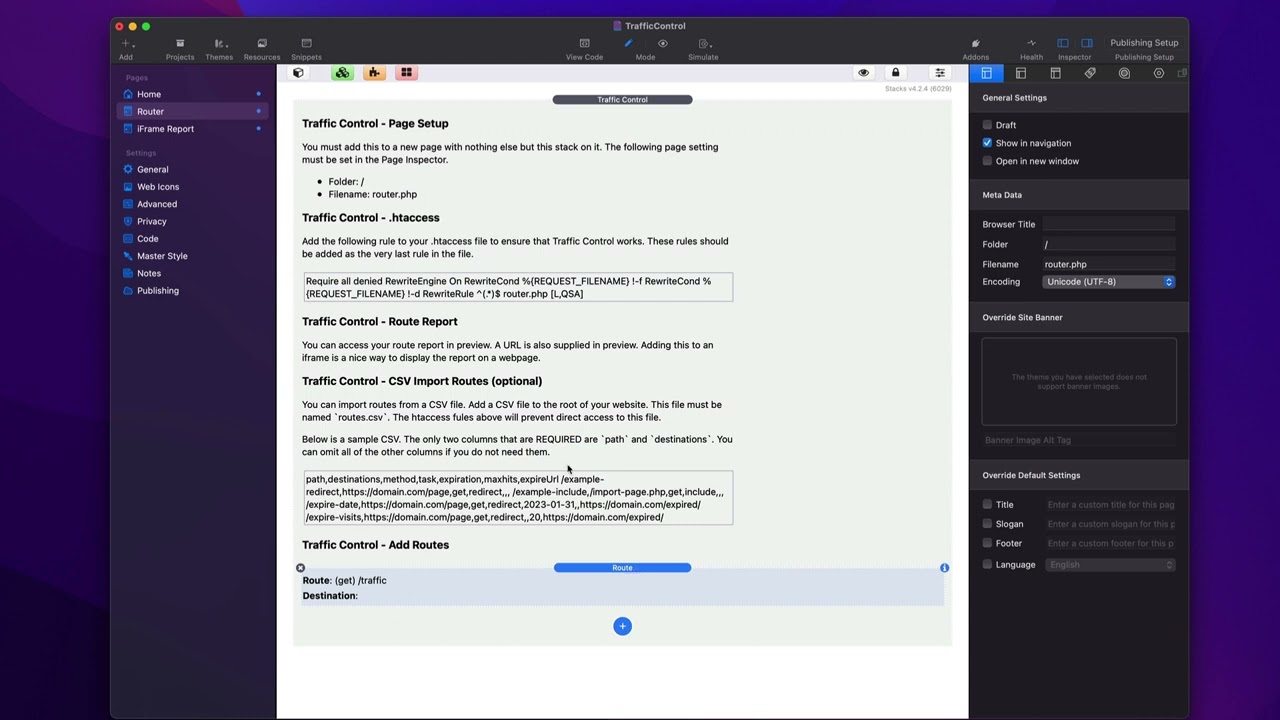The height and width of the screenshot is (720, 1280).
Task: Select the tag-shaped inspector tab
Action: click(1090, 73)
